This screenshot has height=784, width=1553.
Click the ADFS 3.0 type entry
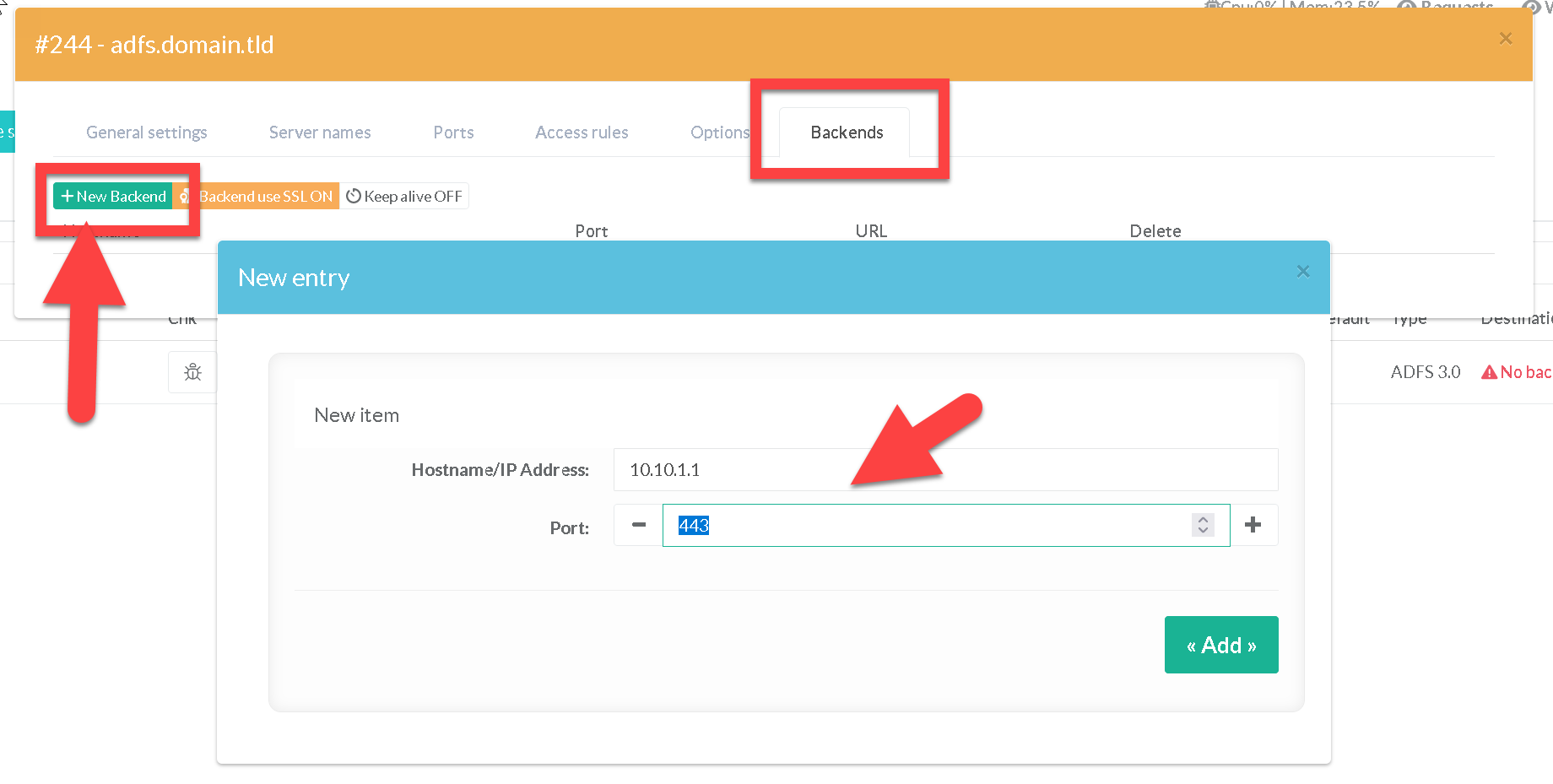(x=1425, y=372)
